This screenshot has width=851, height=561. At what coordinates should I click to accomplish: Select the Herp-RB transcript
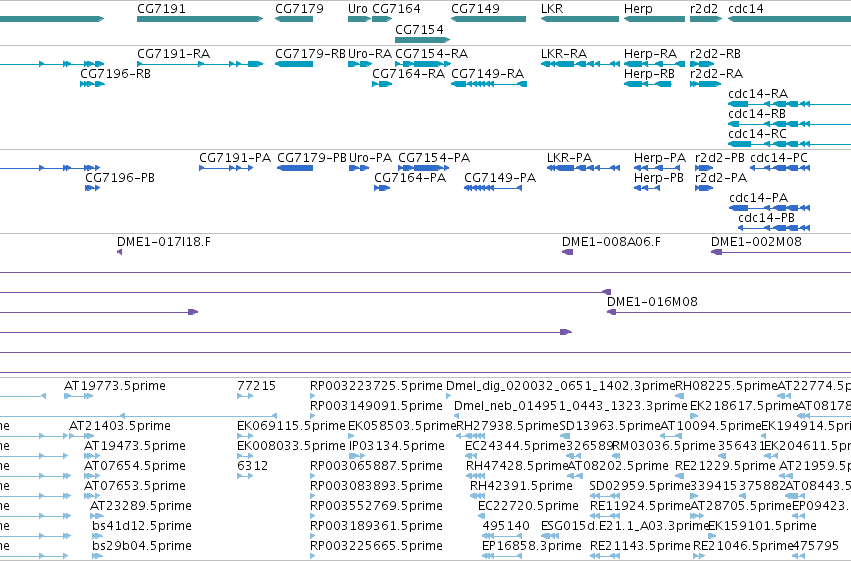(x=648, y=84)
